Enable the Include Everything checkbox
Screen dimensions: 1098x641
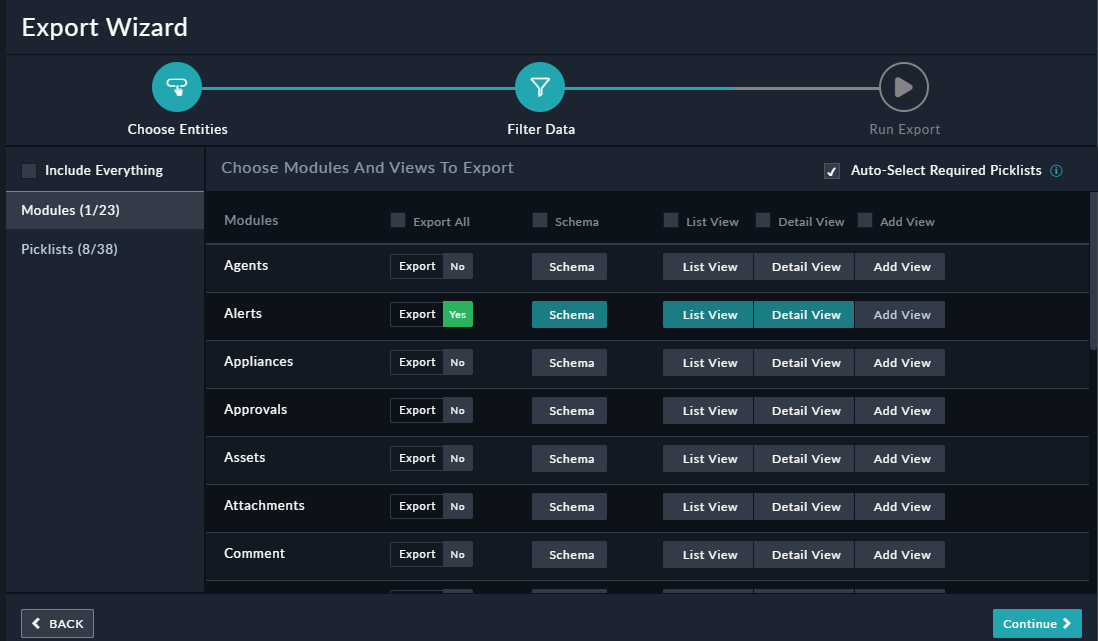pos(28,170)
